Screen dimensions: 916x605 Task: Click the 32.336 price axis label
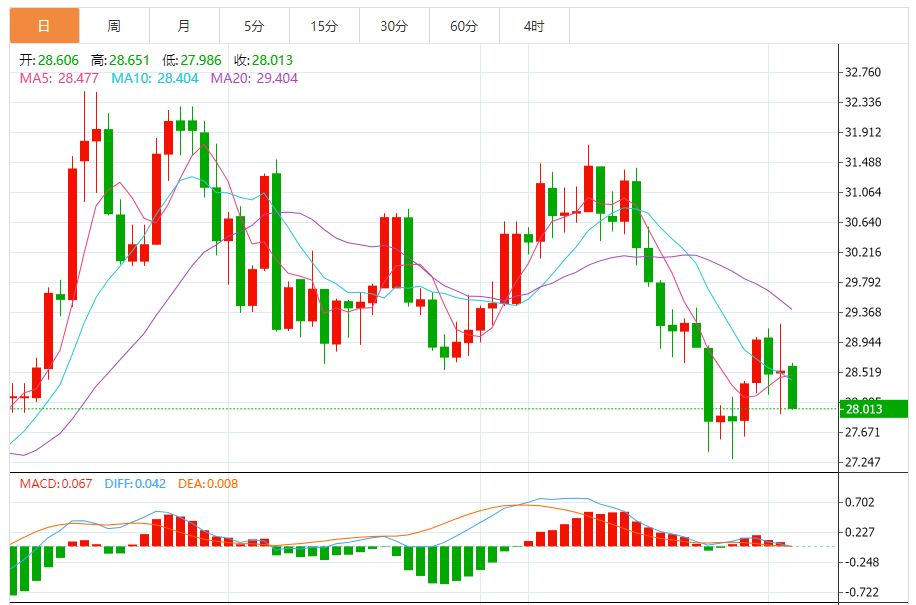pos(863,102)
